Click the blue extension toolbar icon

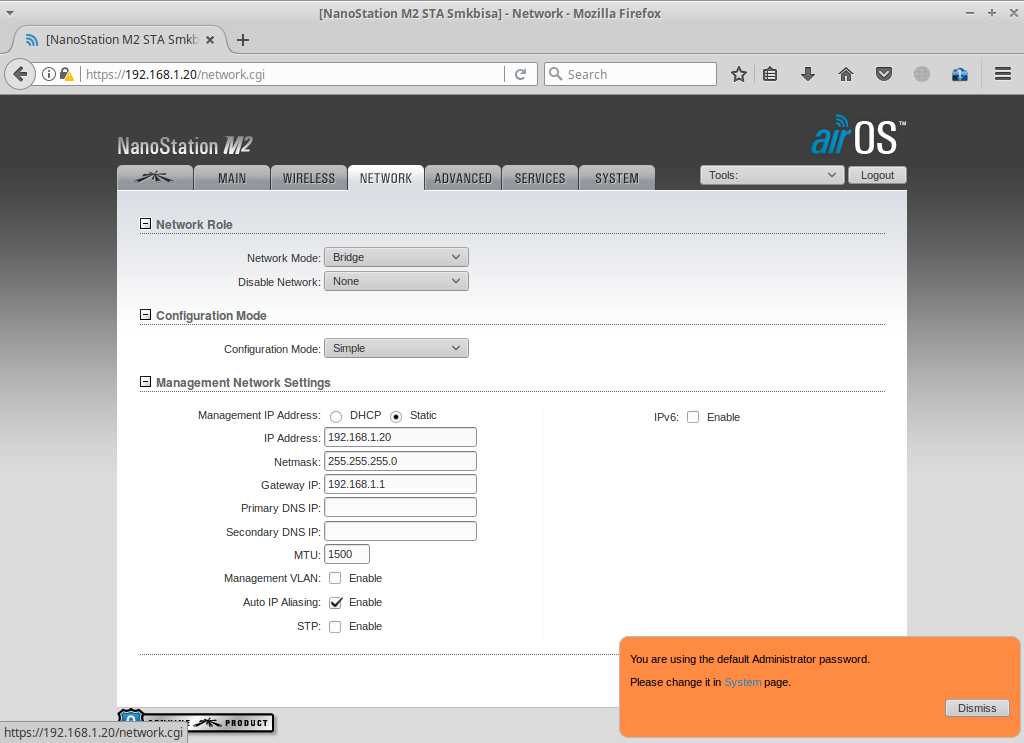pos(959,74)
